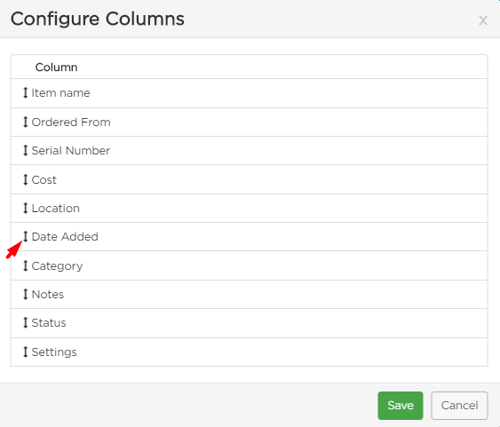
Task: Select the 'Serial Number' row text
Action: click(71, 150)
